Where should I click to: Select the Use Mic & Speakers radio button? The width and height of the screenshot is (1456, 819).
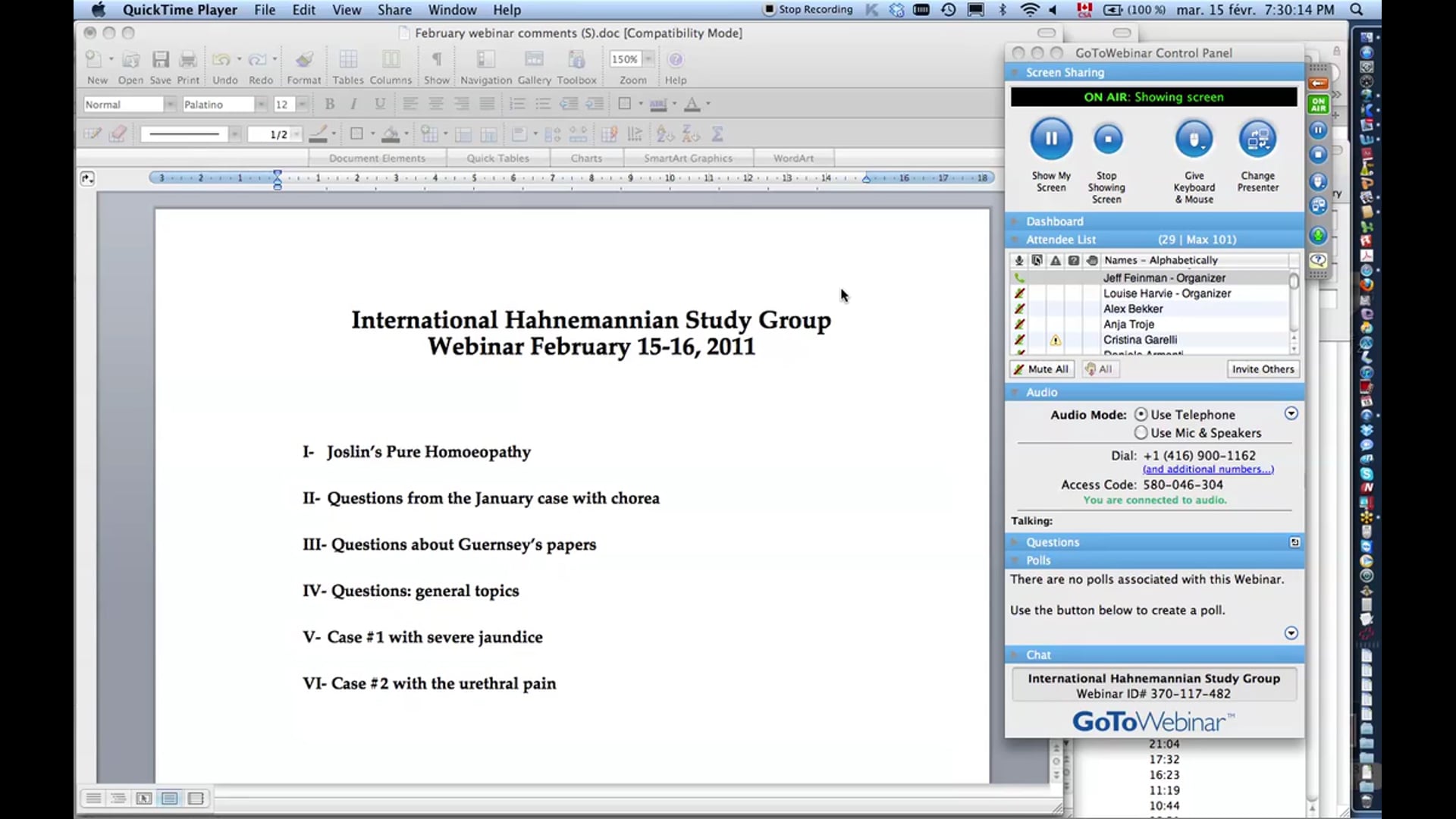click(1141, 432)
